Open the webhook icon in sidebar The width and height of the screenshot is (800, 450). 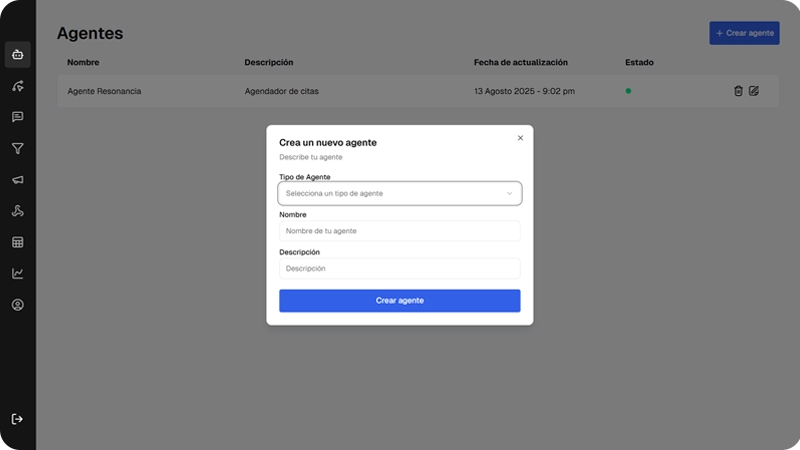point(17,211)
